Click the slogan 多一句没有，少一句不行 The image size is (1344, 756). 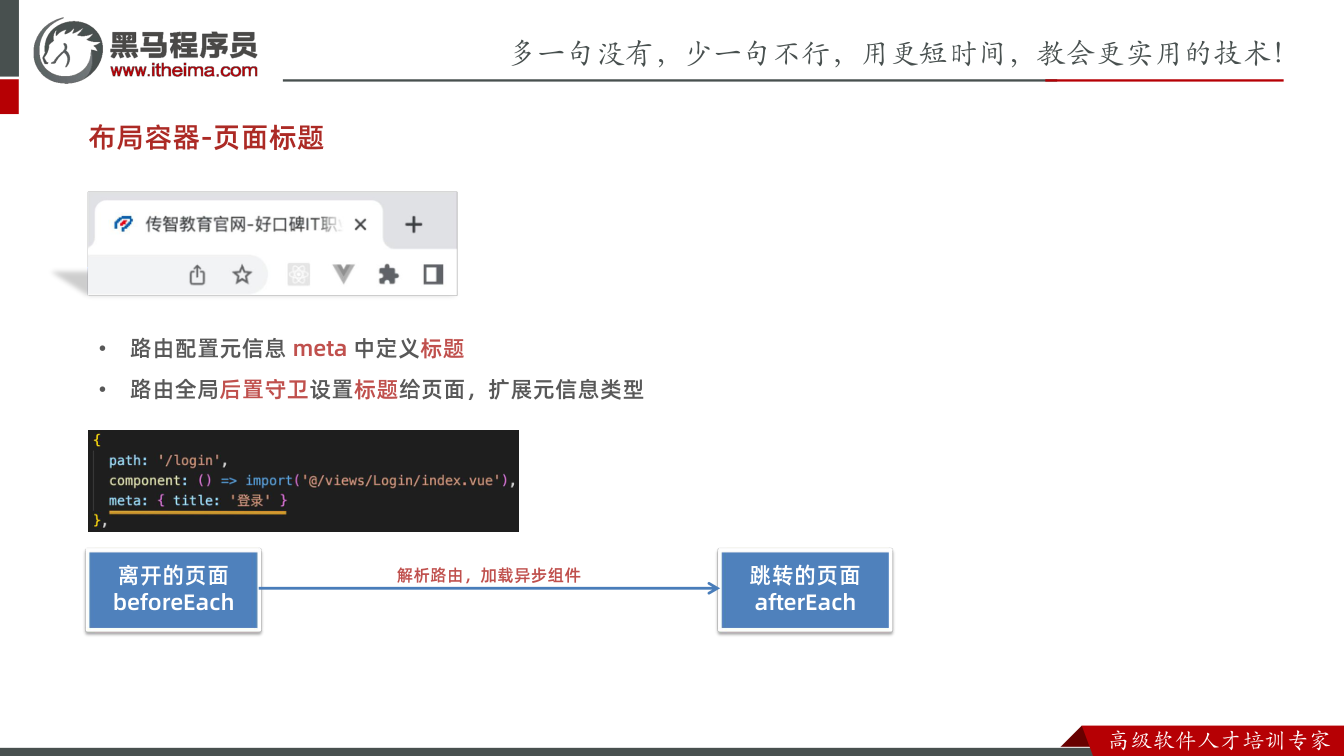click(x=672, y=54)
